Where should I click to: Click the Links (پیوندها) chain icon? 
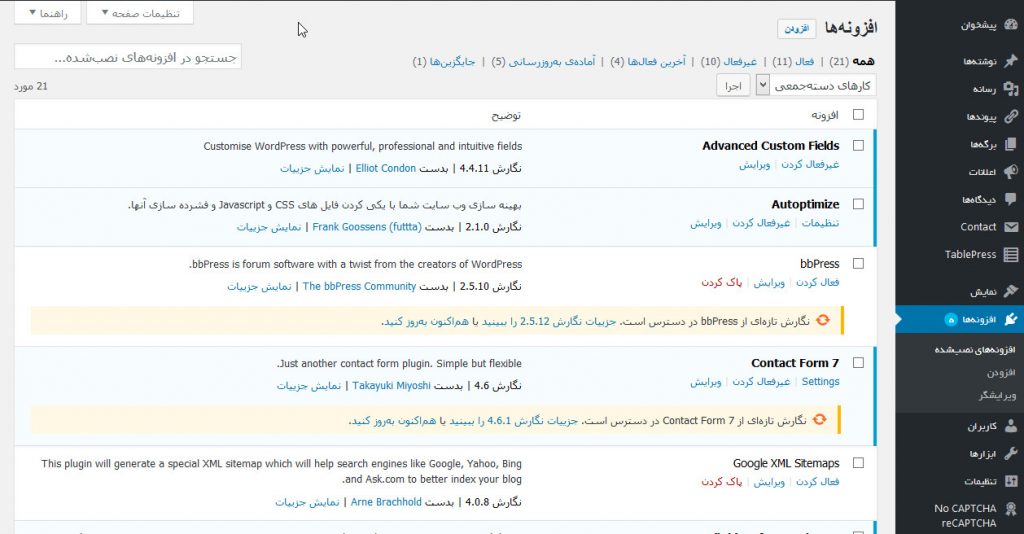[1010, 116]
